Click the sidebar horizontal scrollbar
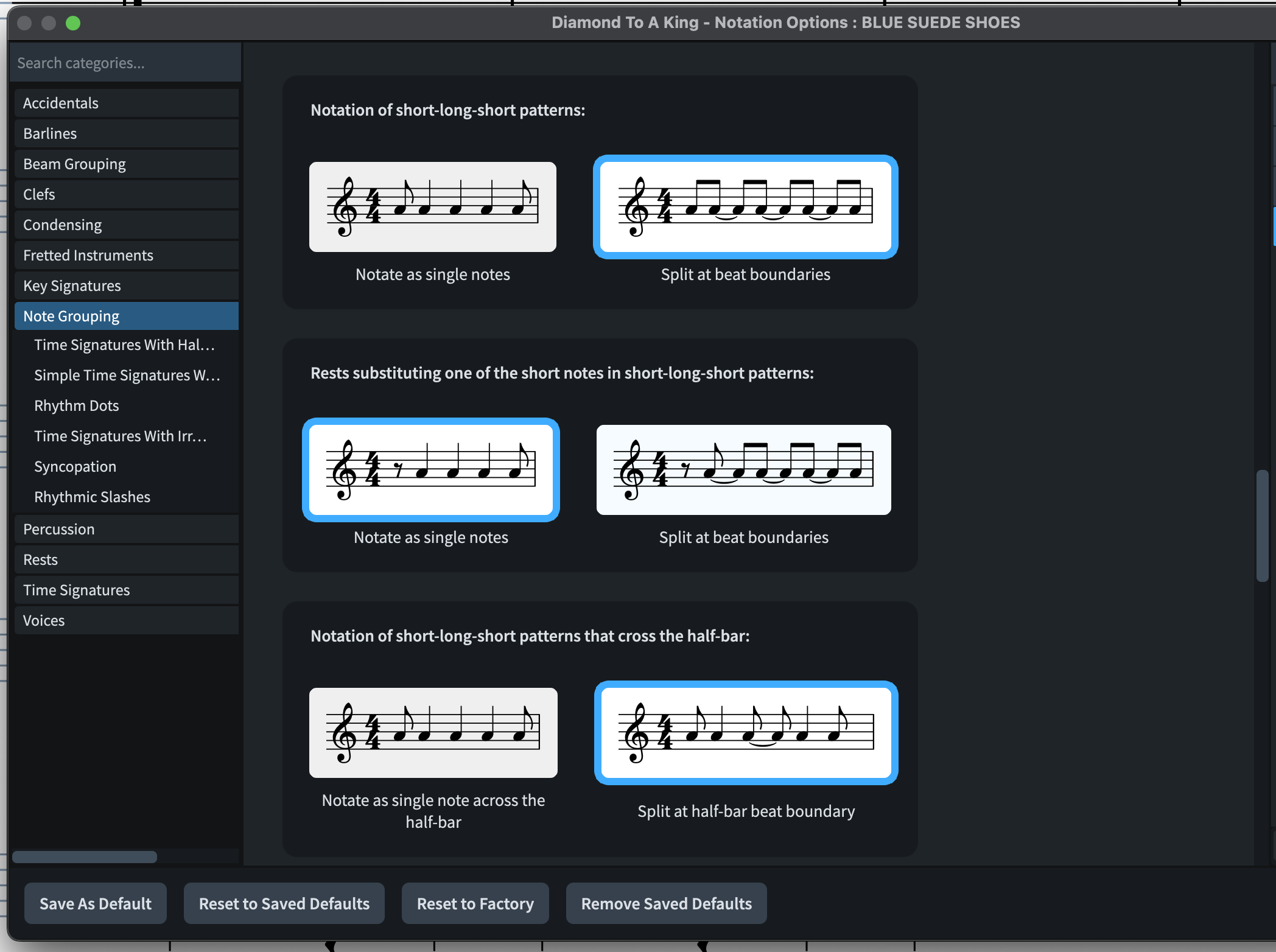Screen dimensions: 1276x952 (x=85, y=856)
